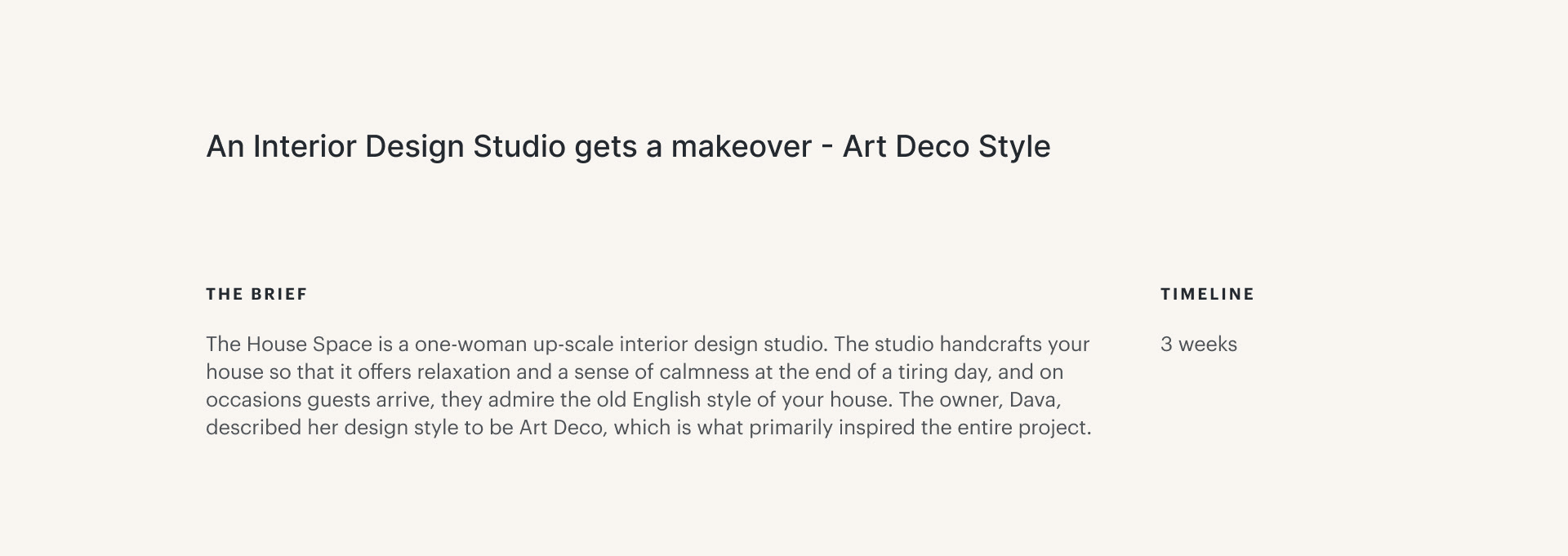Click the line starting 'occasions guests arrive'
Screen dimensions: 1568x556
tap(634, 400)
